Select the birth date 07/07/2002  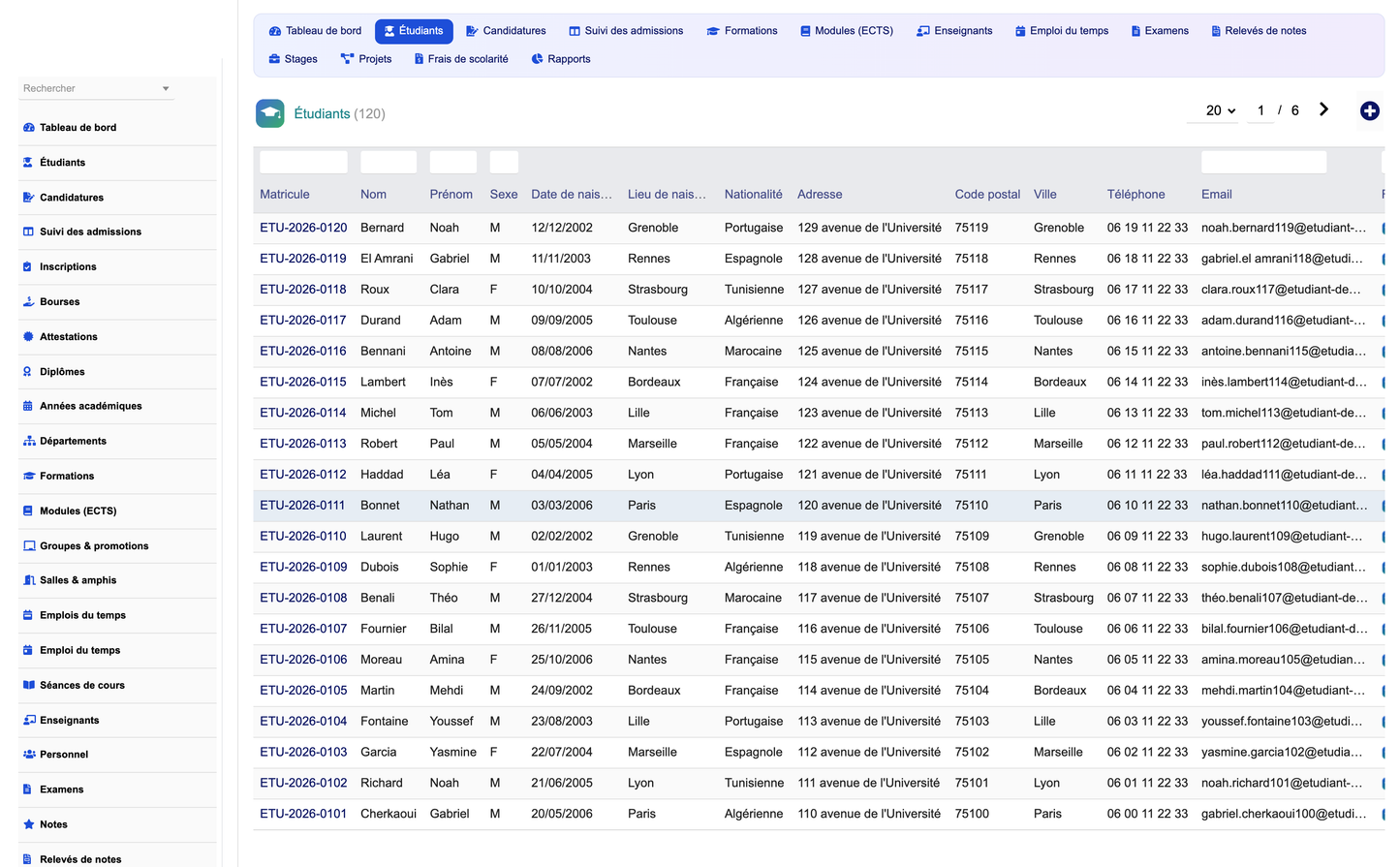[562, 382]
